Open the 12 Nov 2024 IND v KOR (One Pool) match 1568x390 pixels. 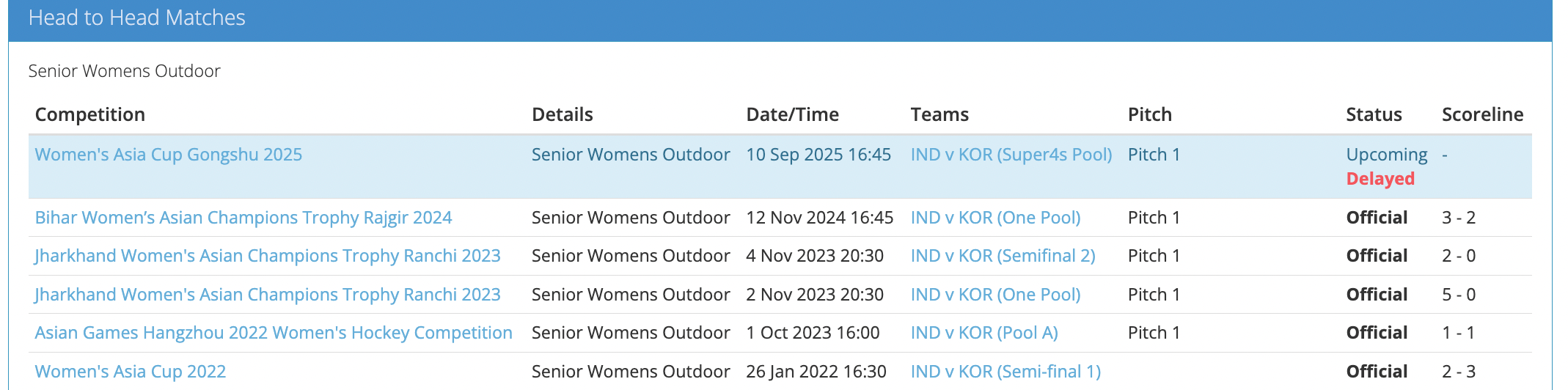(x=995, y=218)
